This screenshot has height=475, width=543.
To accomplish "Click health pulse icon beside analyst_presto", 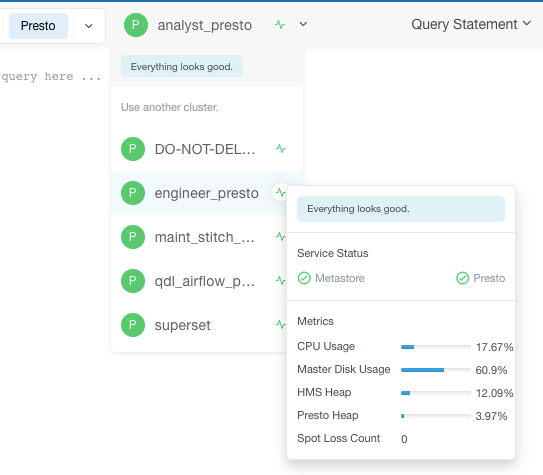I will pyautogui.click(x=280, y=25).
